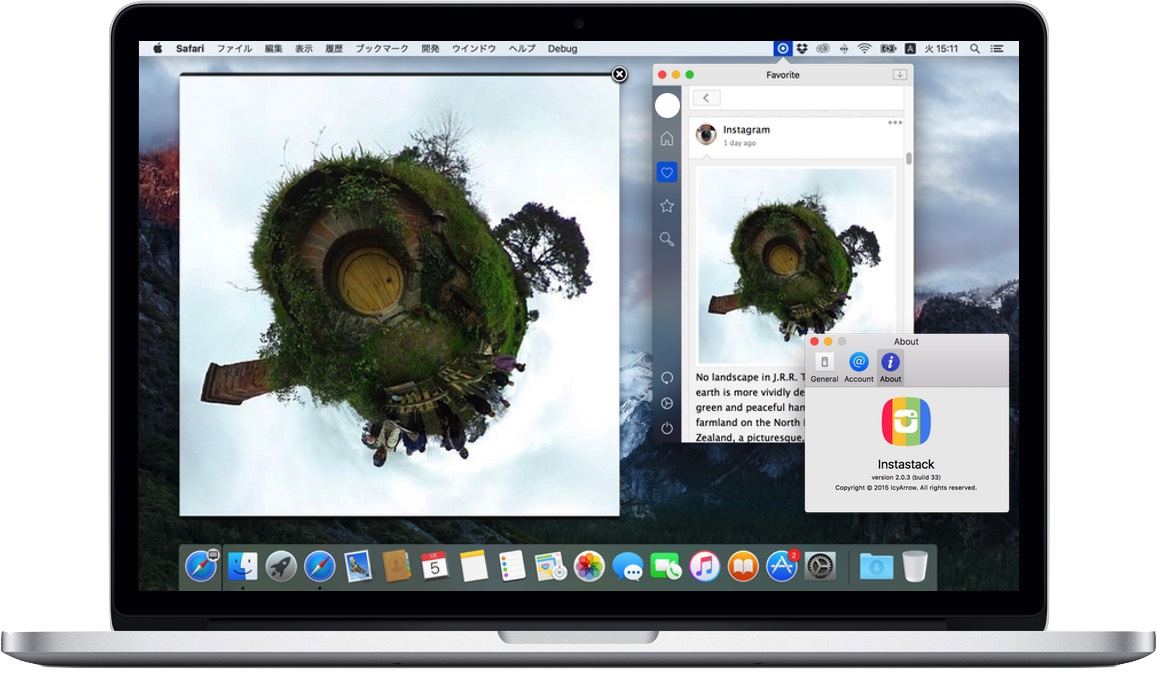This screenshot has height=677, width=1157.
Task: Go to Home feed in Instastack sidebar
Action: click(667, 139)
